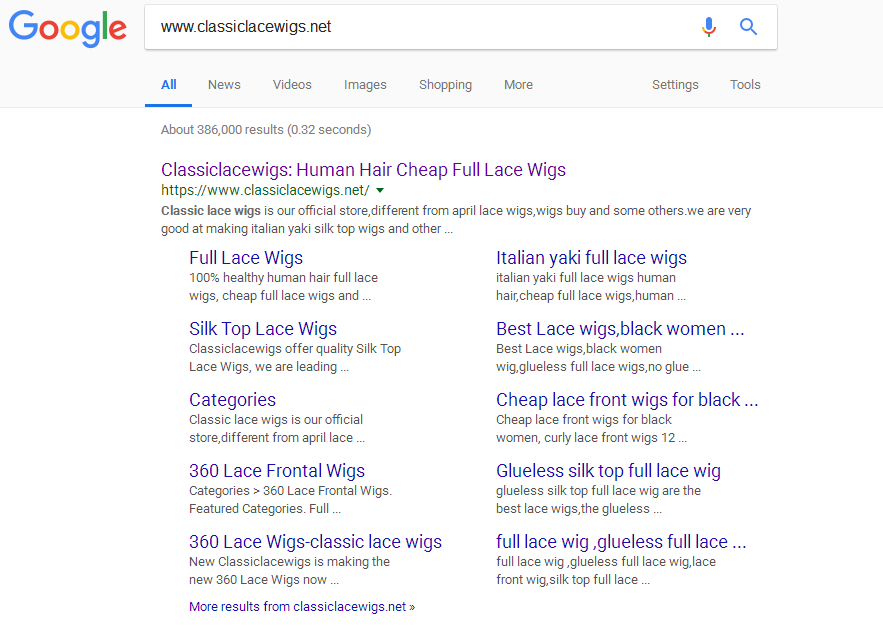Click the 'Best Lace wigs,black women wig,glueless' description
This screenshot has width=883, height=634.
tap(599, 358)
